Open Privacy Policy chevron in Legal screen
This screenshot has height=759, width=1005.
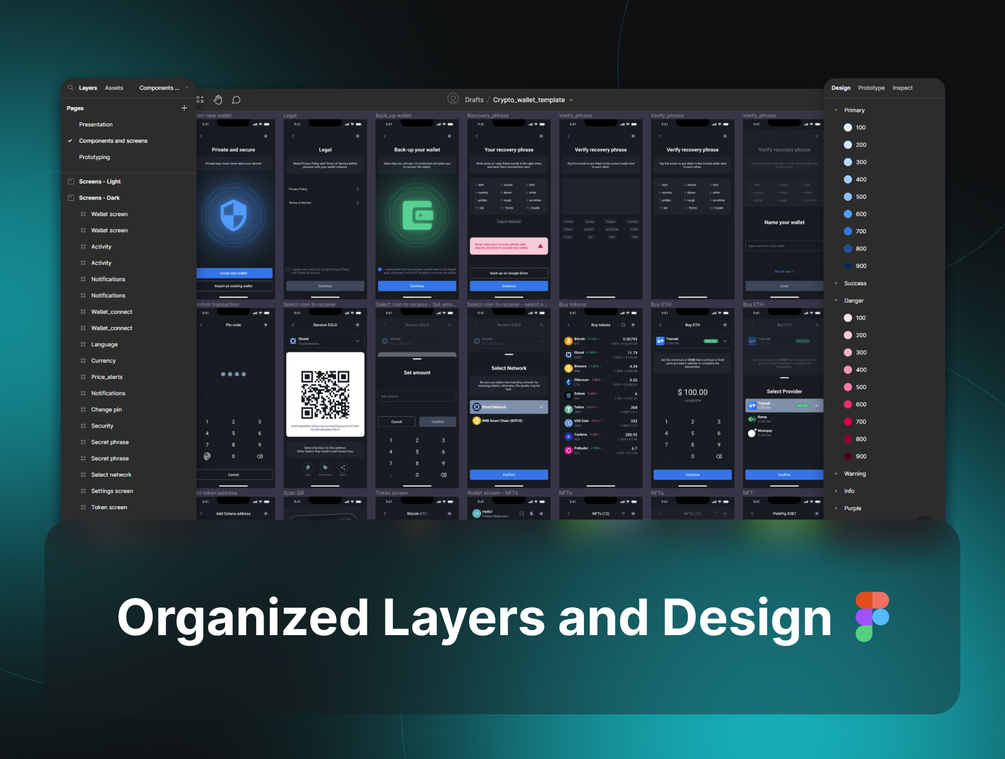coord(357,189)
